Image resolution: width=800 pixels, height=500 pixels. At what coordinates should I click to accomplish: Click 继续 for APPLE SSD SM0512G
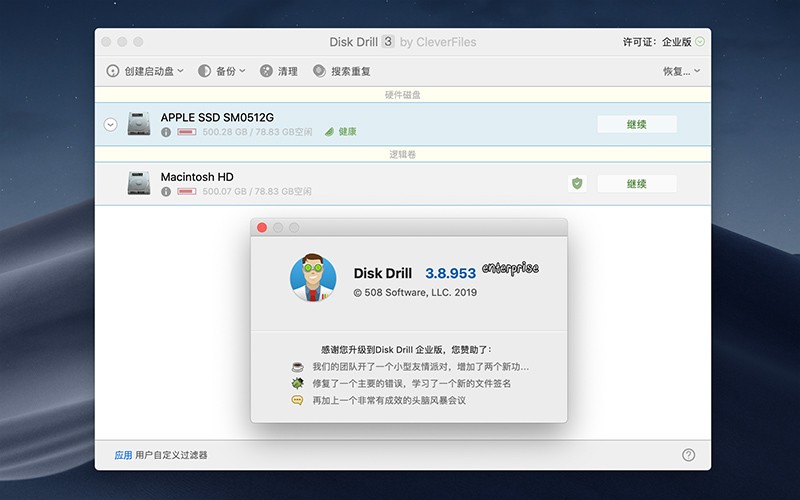pyautogui.click(x=637, y=124)
